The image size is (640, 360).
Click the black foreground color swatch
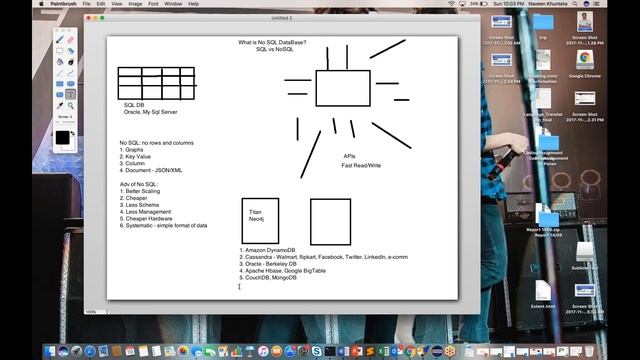62,138
